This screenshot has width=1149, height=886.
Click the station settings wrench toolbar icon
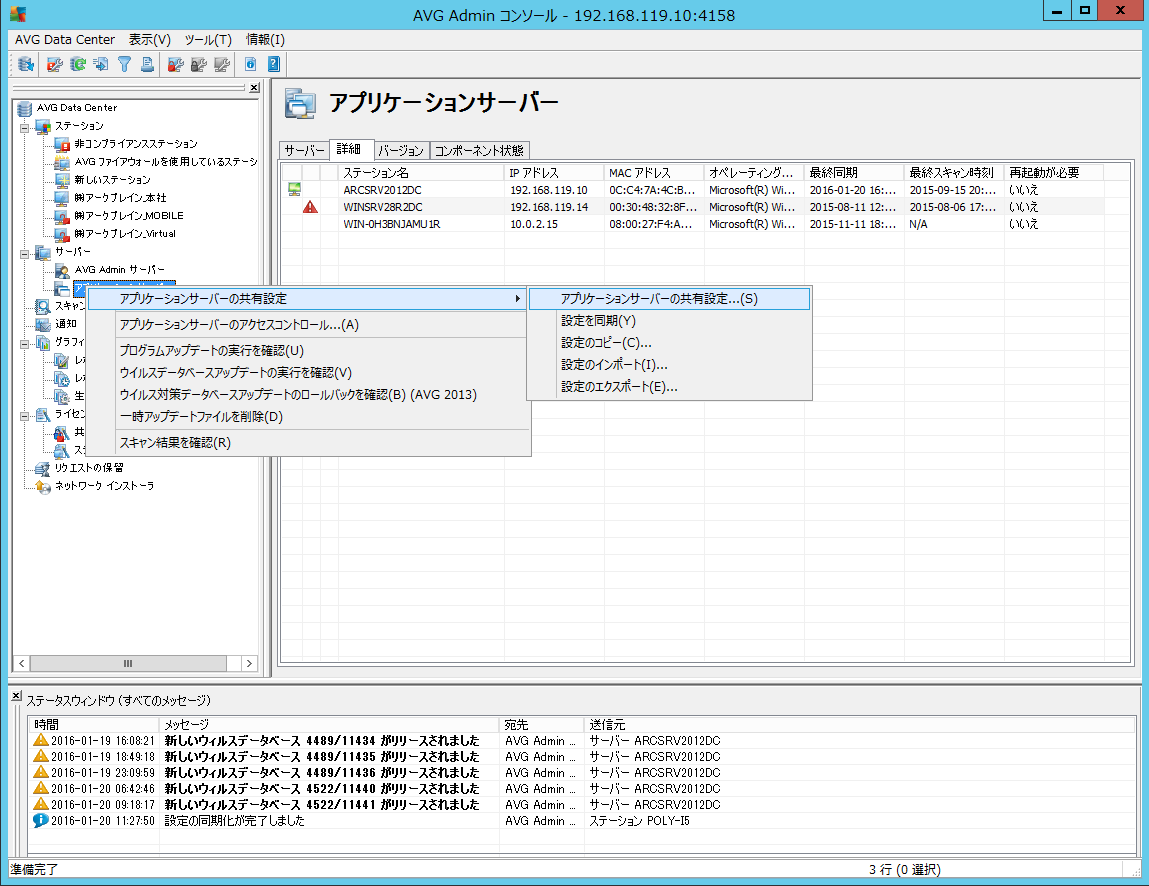54,64
